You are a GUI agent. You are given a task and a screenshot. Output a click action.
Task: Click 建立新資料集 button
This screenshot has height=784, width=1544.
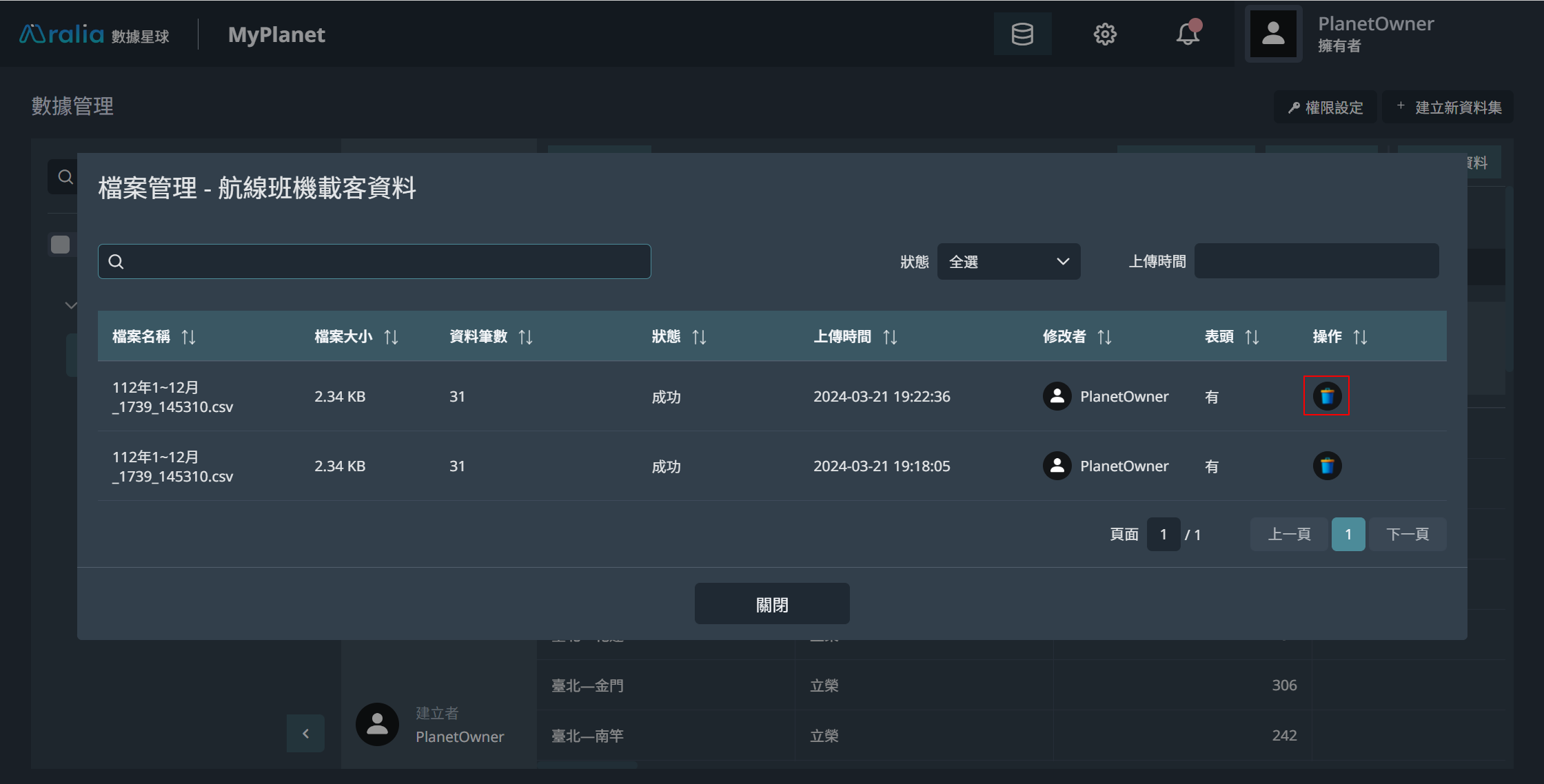[x=1449, y=107]
